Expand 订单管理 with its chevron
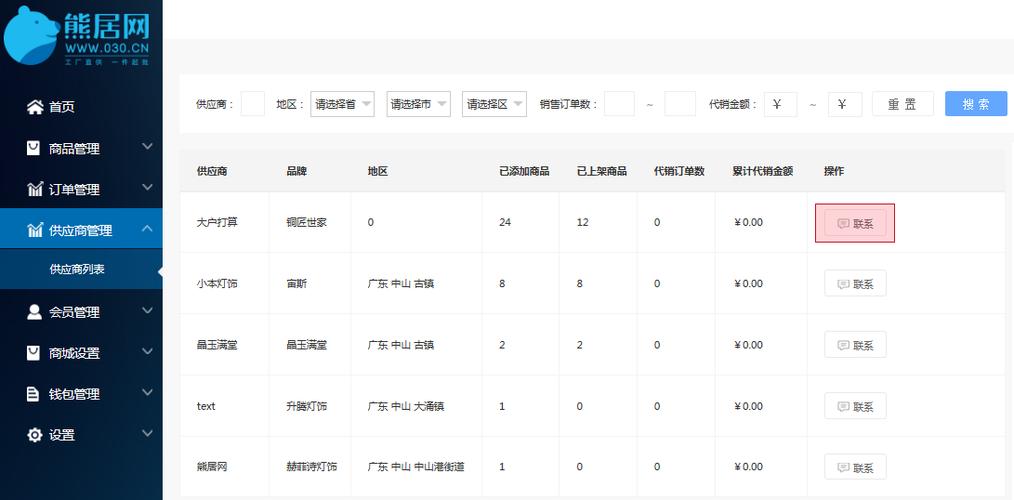This screenshot has width=1014, height=500. click(147, 188)
